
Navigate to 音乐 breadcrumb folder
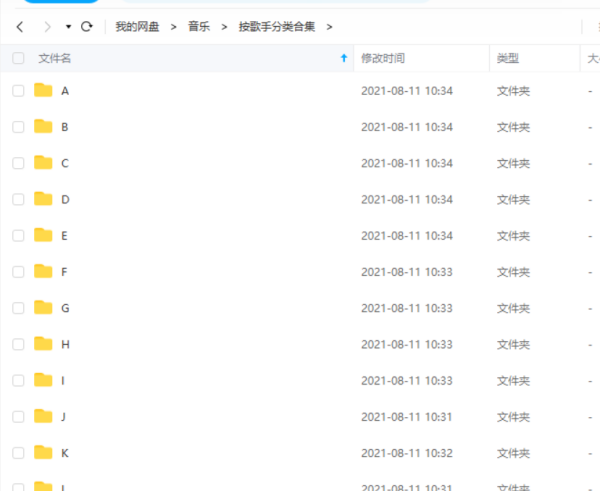pyautogui.click(x=199, y=26)
